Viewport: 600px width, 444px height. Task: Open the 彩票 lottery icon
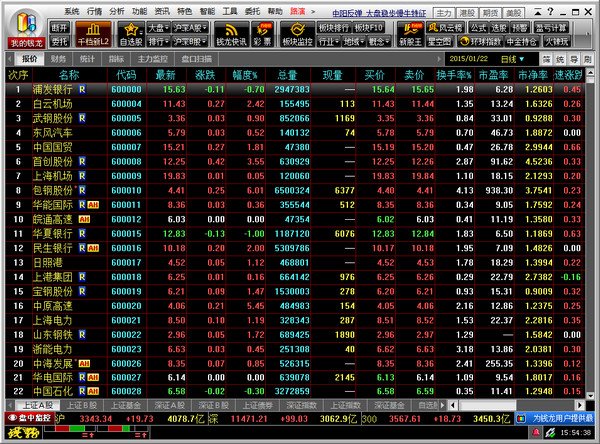pos(262,34)
